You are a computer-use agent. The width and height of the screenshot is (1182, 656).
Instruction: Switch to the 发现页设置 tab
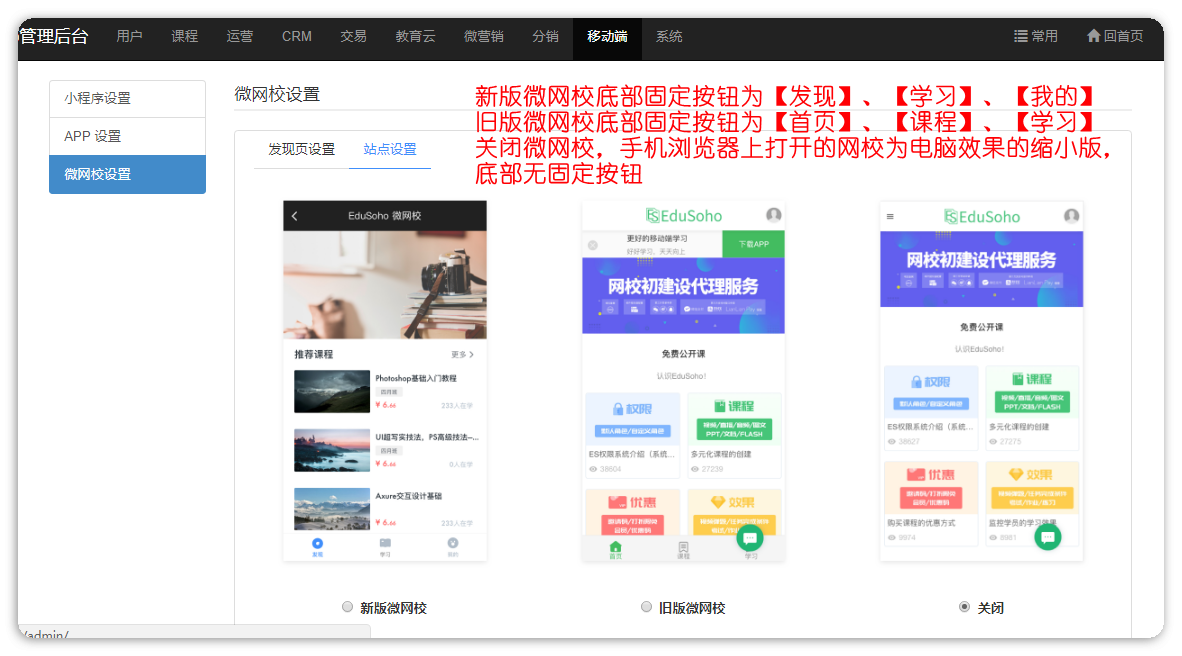point(301,150)
